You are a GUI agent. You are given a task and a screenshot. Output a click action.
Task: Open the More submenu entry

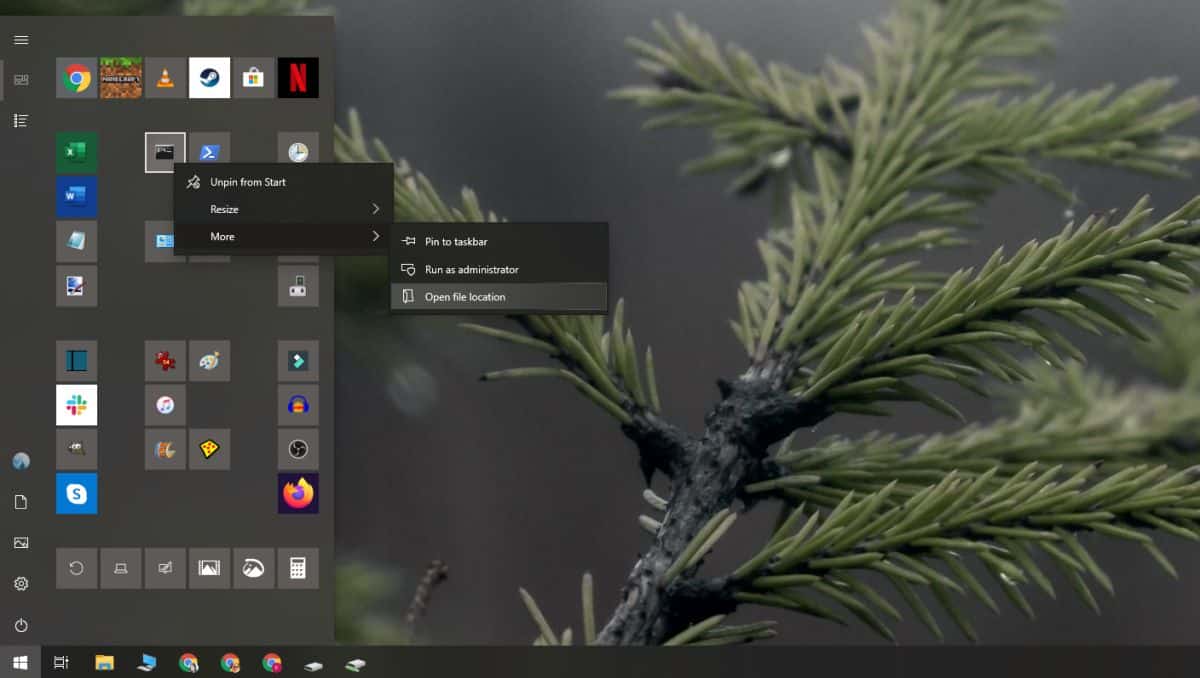click(x=284, y=236)
